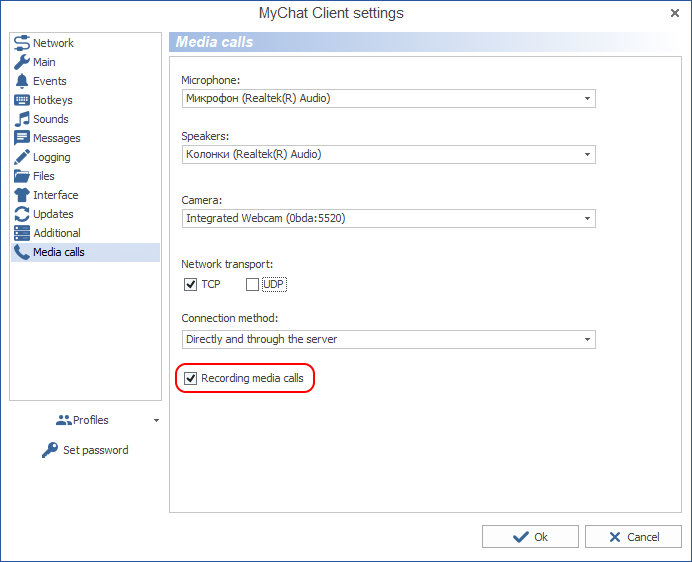This screenshot has height=562, width=692.
Task: Click the Additional server icon
Action: 22,233
